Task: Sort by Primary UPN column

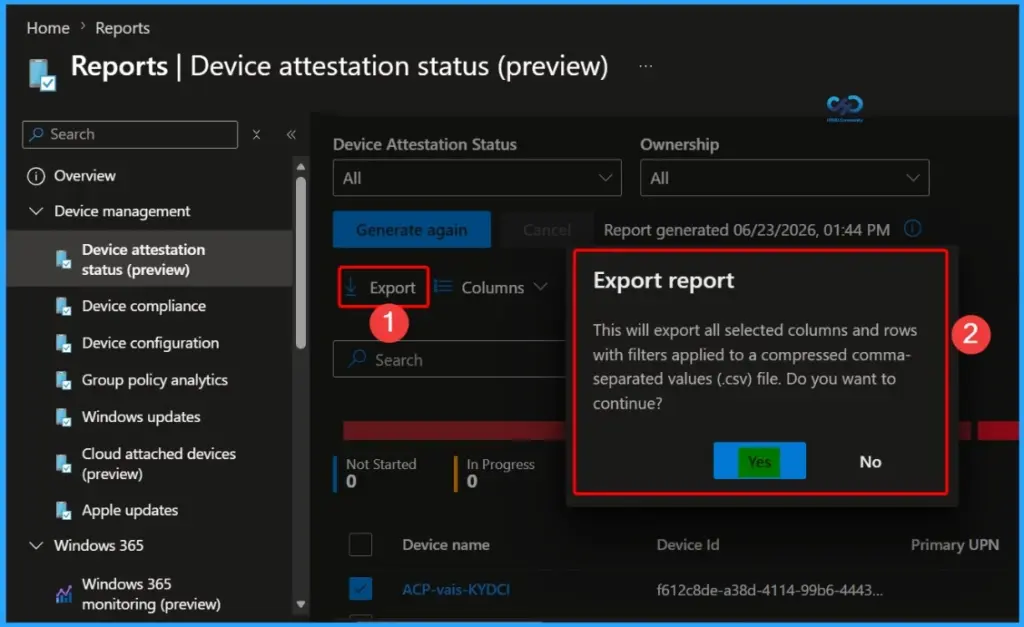Action: click(955, 545)
